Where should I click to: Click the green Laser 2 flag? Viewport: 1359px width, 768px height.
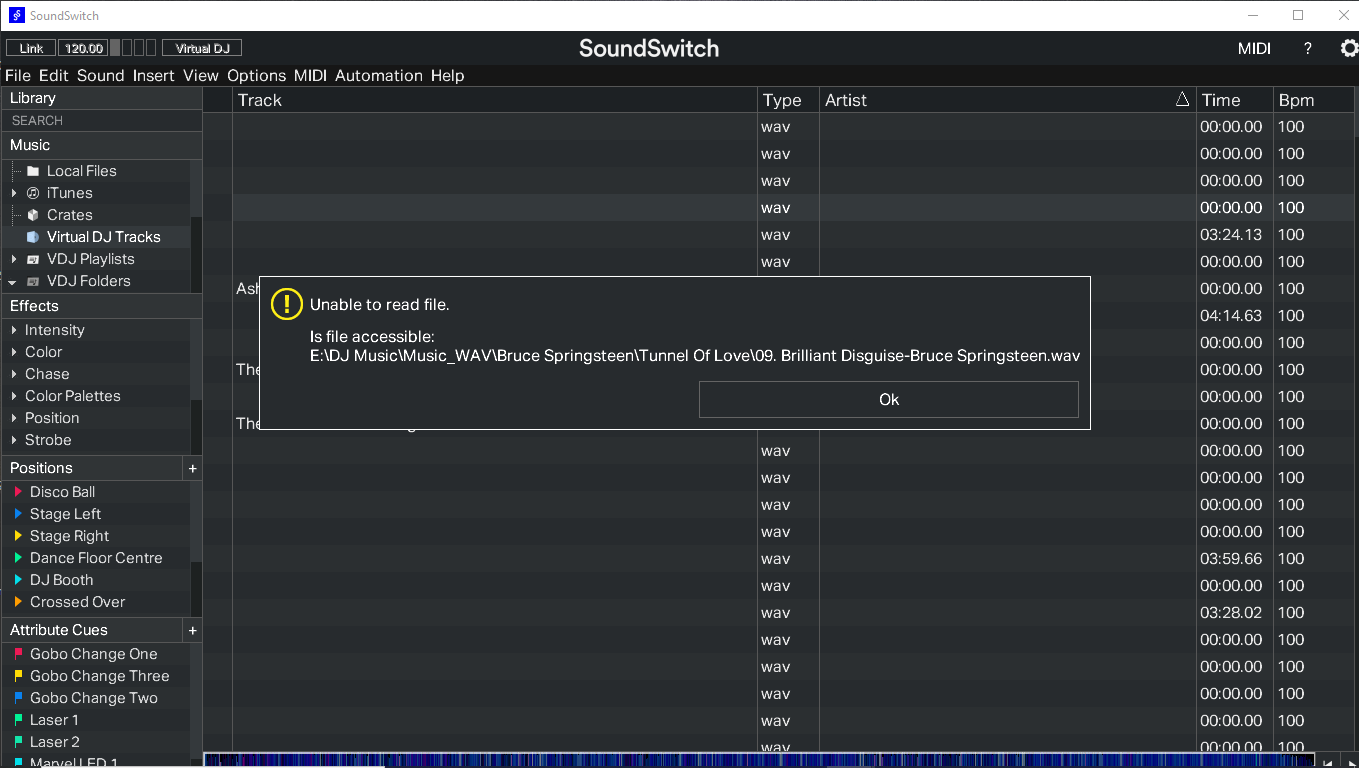click(x=18, y=741)
